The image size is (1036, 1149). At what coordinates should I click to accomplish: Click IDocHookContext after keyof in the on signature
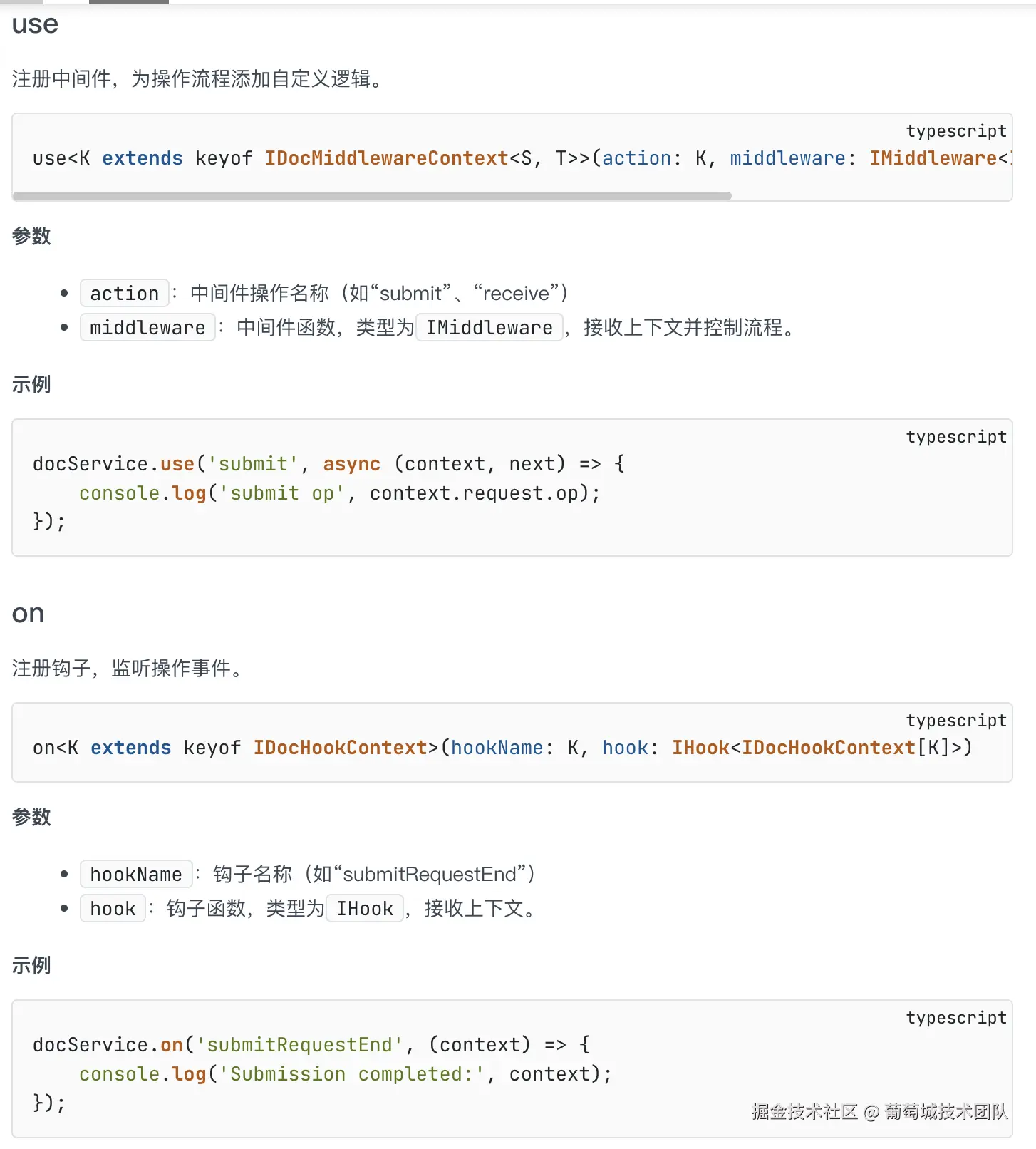(340, 748)
